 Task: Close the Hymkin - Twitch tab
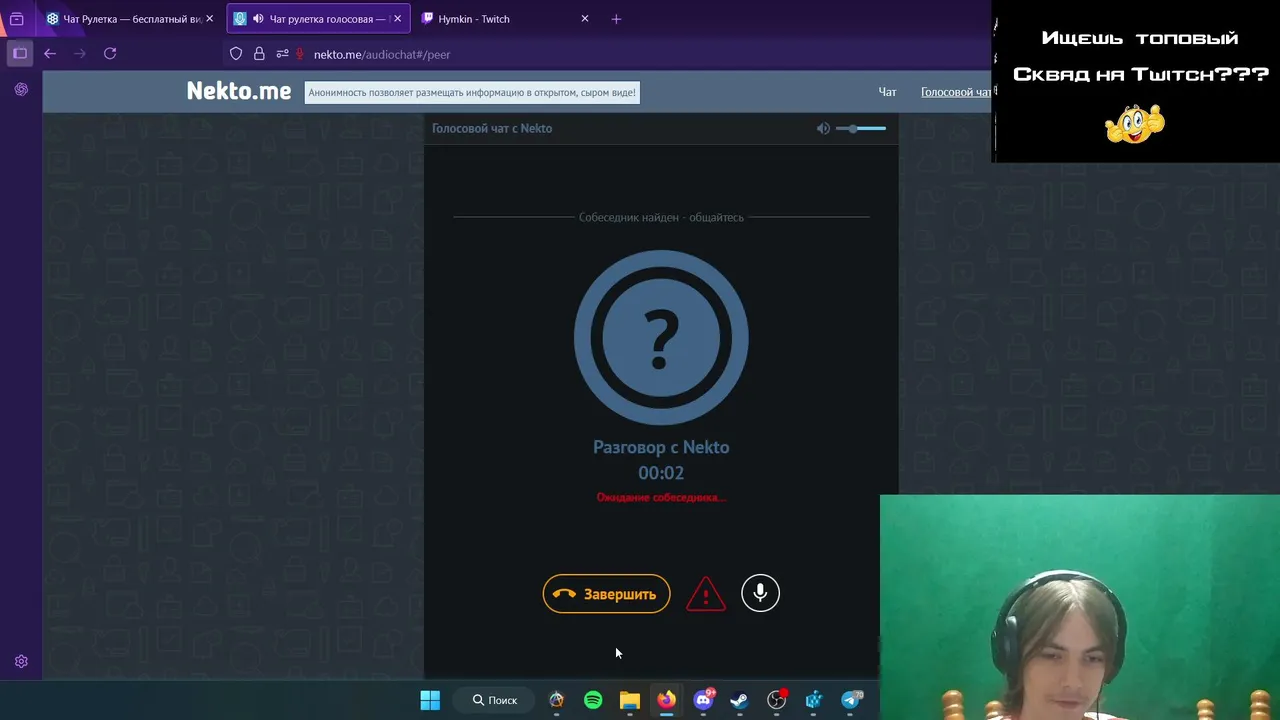(585, 19)
